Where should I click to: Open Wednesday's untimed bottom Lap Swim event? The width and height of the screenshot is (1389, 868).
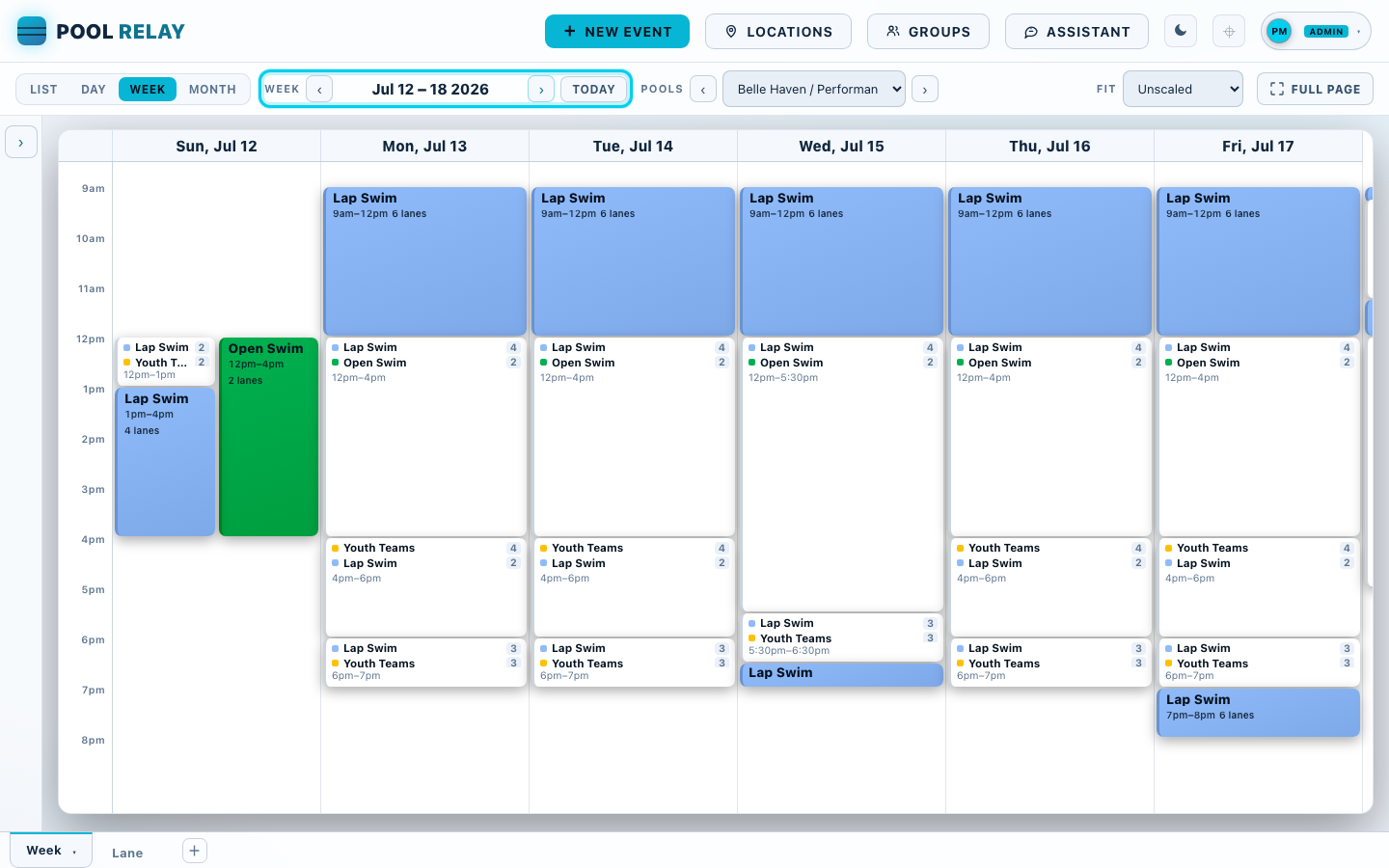tap(841, 674)
